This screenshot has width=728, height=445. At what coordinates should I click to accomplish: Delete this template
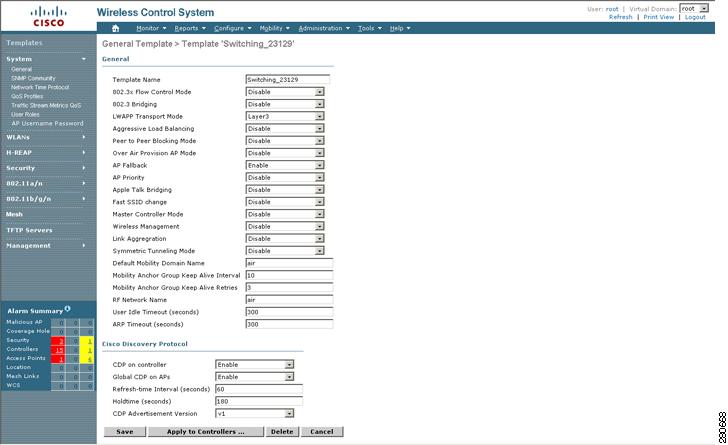282,432
